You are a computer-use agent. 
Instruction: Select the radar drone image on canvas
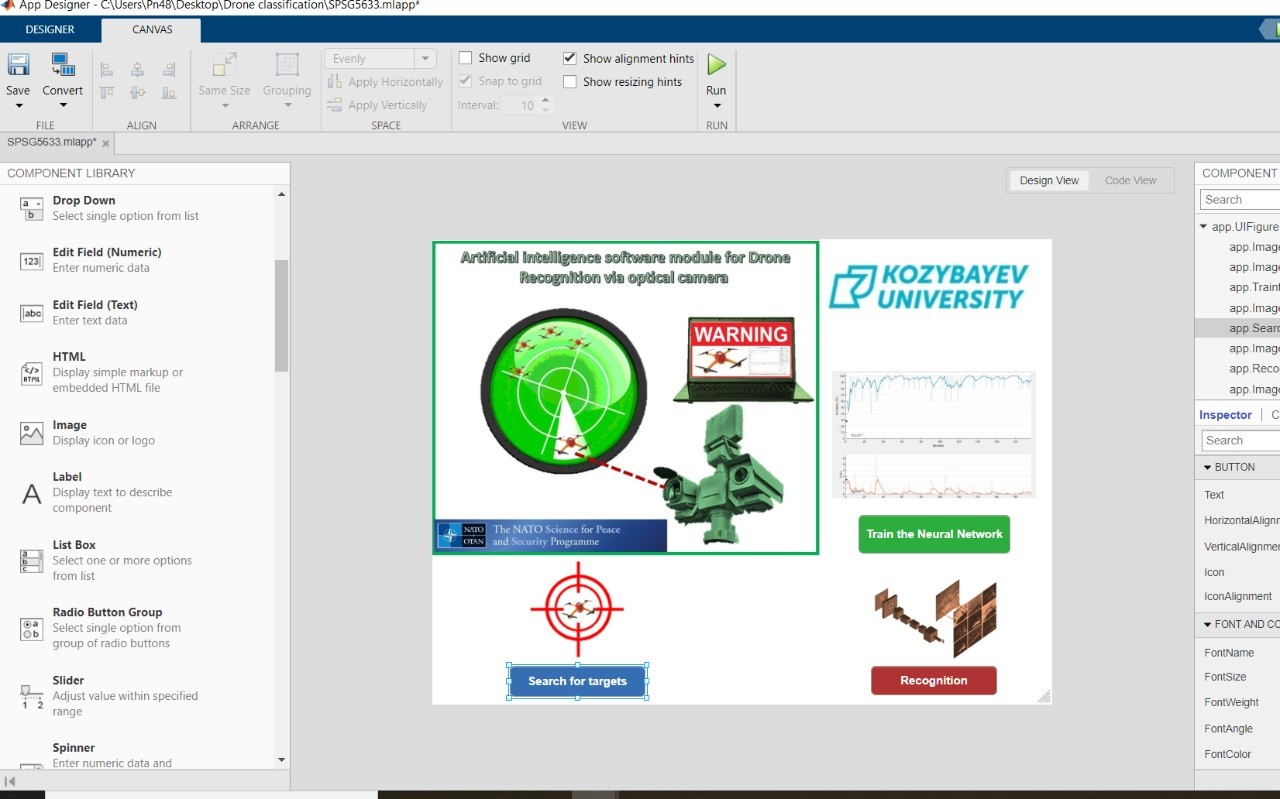coord(625,398)
